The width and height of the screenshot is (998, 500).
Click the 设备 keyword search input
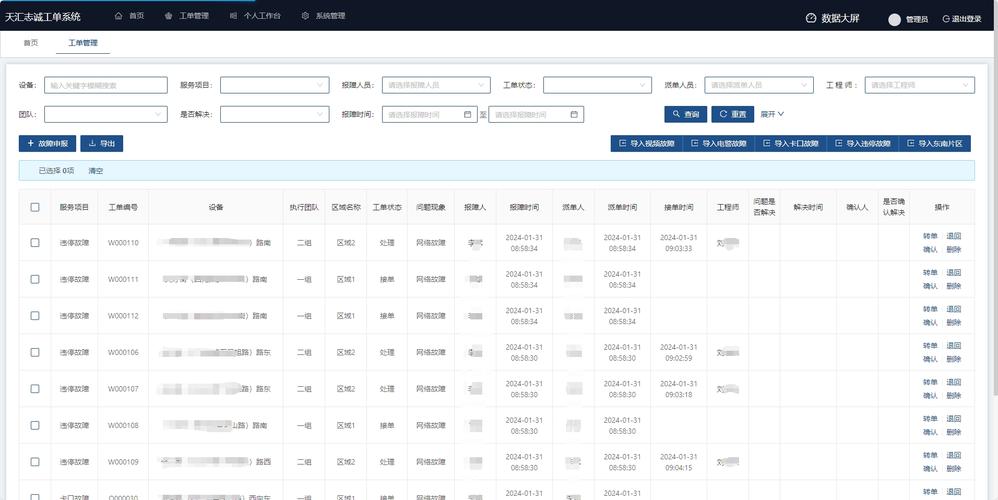click(105, 85)
